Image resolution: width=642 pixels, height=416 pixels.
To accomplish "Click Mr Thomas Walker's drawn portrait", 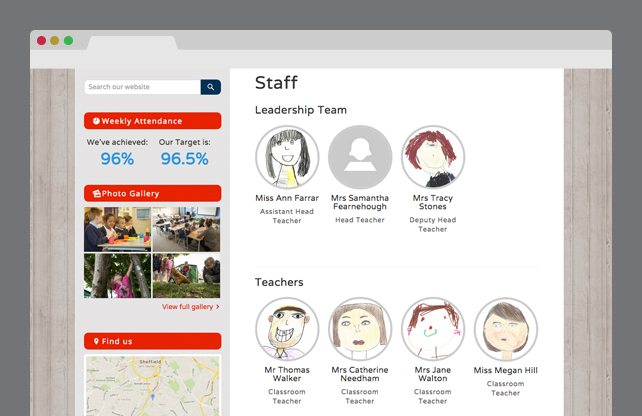I will point(287,329).
